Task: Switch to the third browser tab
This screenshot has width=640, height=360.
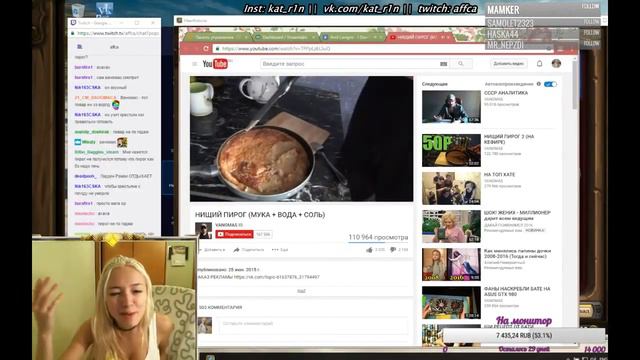Action: [x=352, y=37]
